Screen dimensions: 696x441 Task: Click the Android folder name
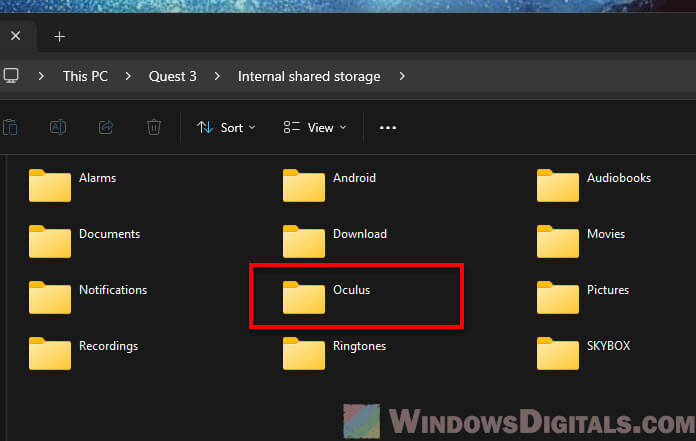354,178
